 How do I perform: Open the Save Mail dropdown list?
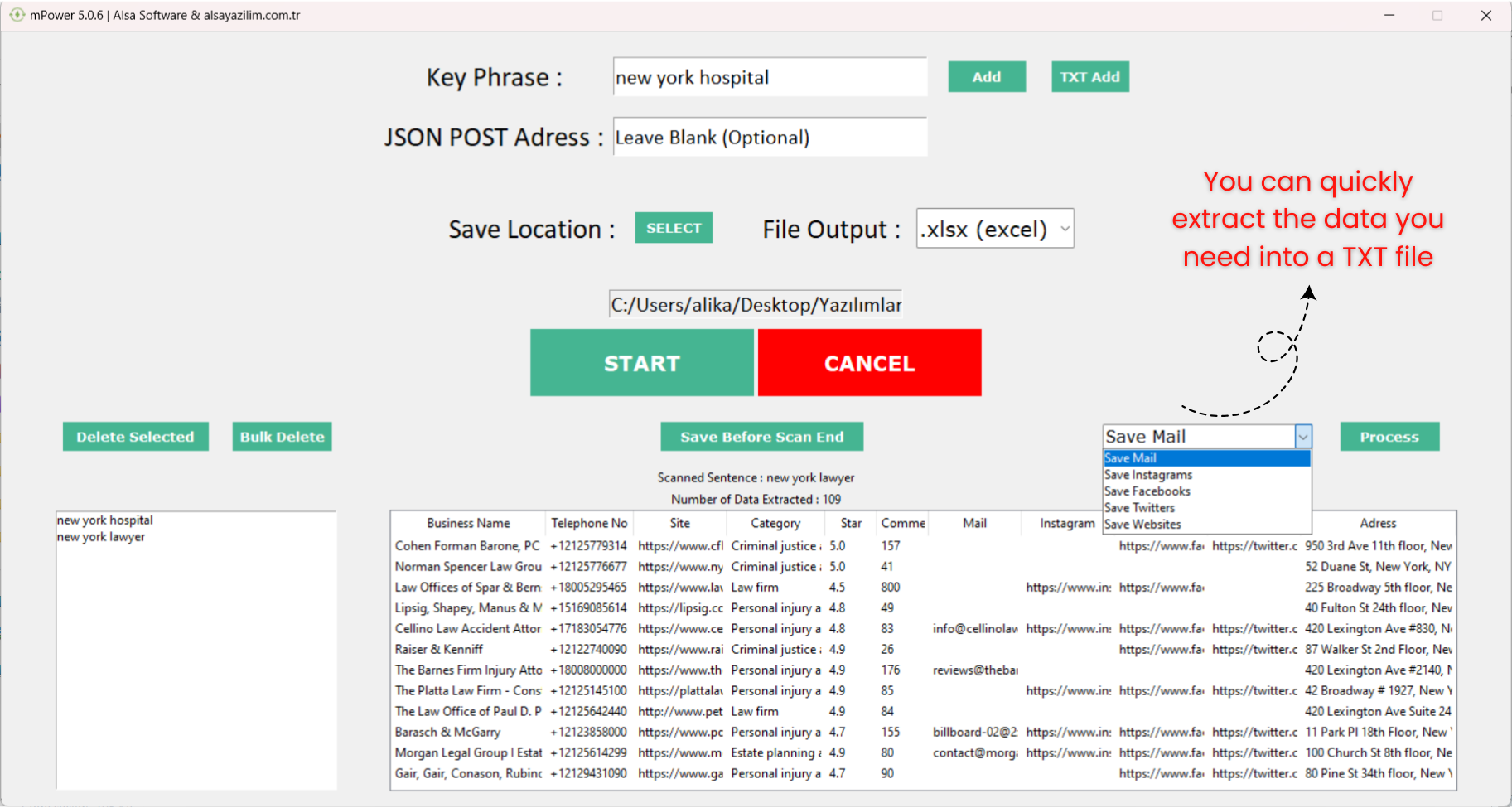(x=1303, y=436)
